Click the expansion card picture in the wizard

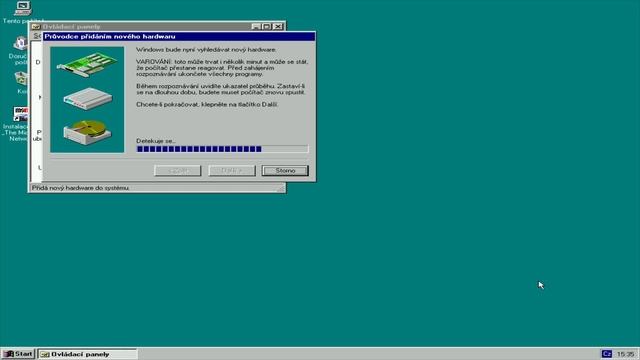[87, 65]
